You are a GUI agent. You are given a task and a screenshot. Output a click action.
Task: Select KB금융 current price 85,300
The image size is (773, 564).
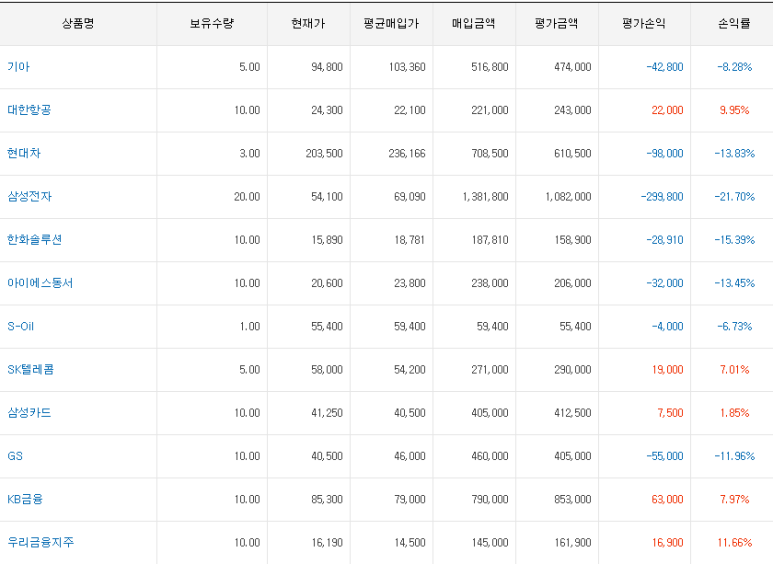point(327,499)
